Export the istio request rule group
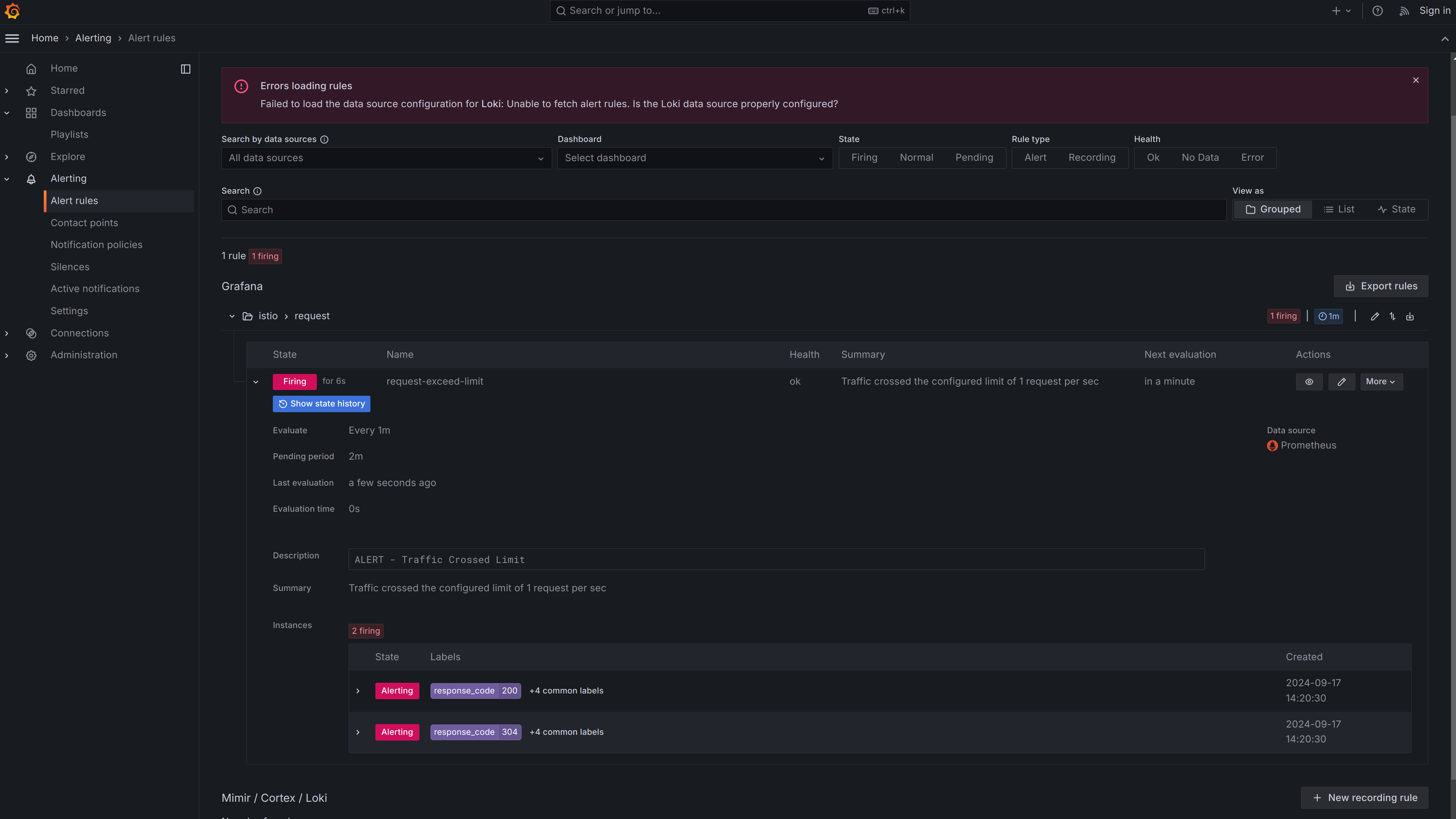This screenshot has width=1456, height=819. point(1410,317)
